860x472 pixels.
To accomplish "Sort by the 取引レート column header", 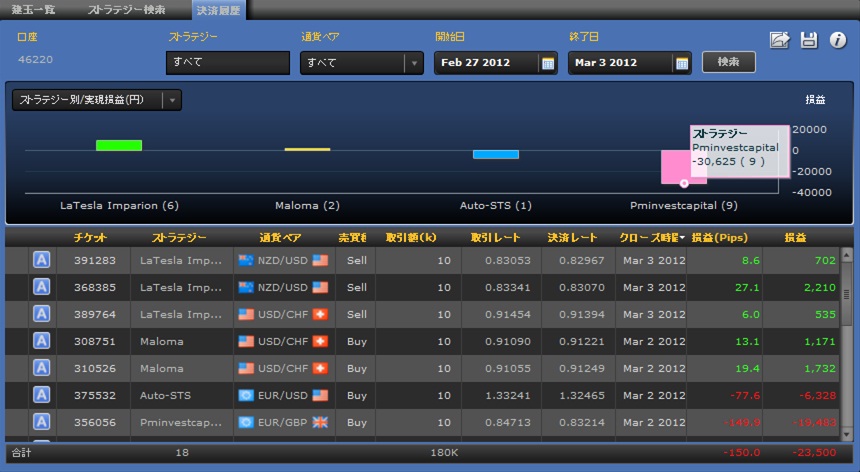I will [495, 237].
